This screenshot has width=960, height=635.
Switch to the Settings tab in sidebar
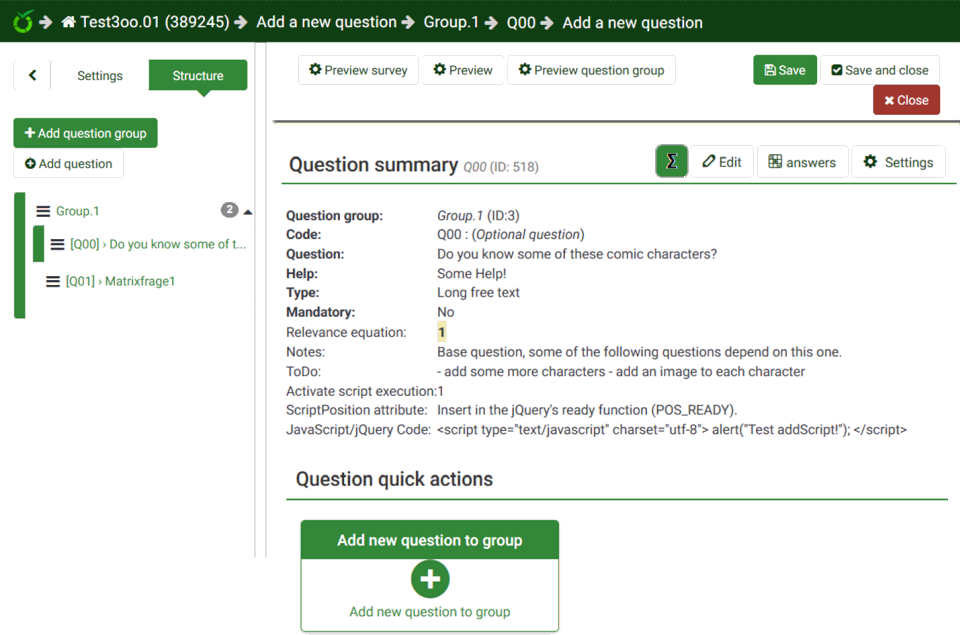(100, 75)
